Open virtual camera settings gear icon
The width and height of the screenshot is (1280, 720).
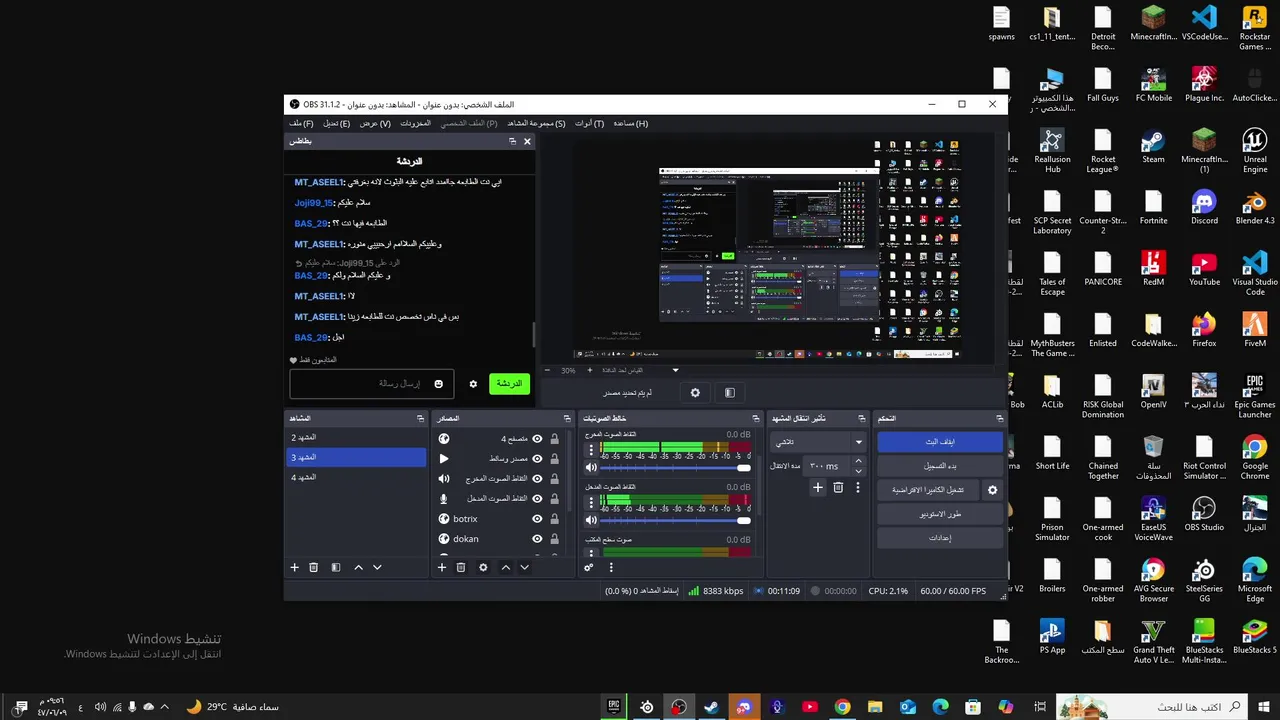992,490
